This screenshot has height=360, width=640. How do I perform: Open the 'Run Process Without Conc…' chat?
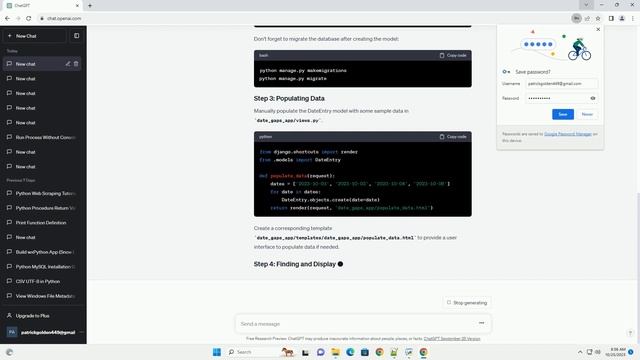pyautogui.click(x=43, y=137)
